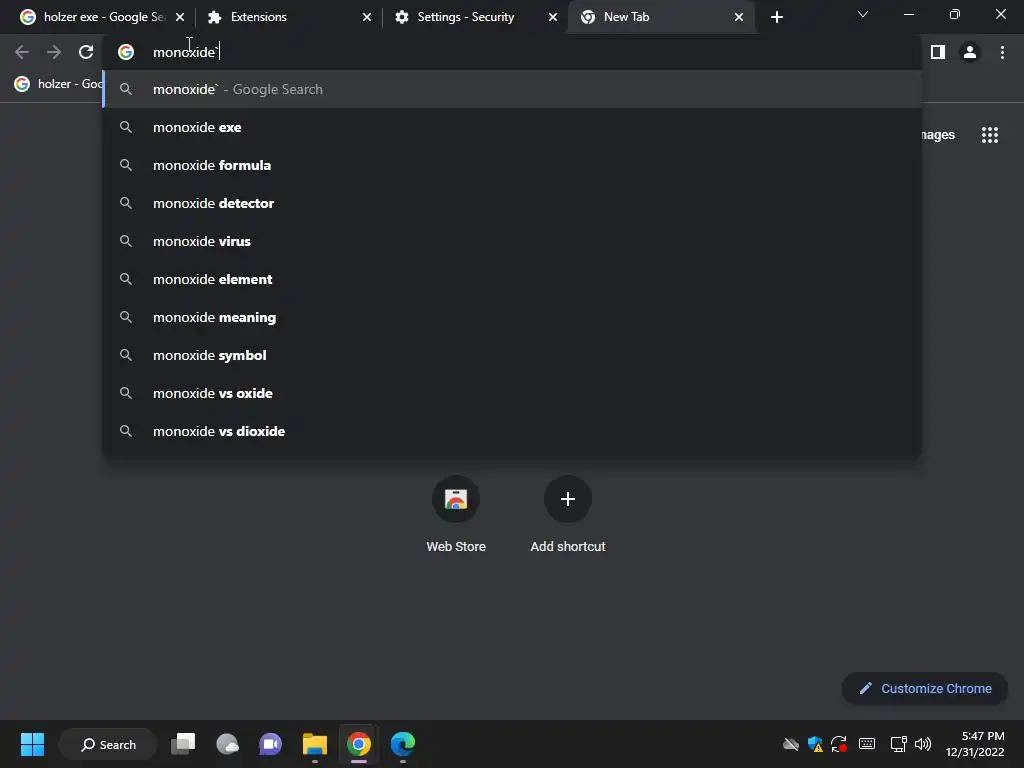1024x768 pixels.
Task: Close the Settings - Security tab
Action: [553, 17]
